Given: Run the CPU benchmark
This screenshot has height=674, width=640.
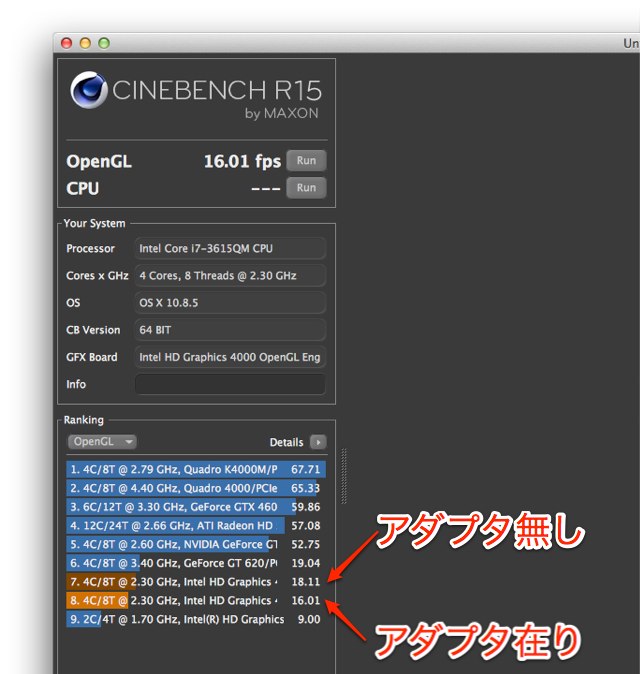Looking at the screenshot, I should (306, 187).
